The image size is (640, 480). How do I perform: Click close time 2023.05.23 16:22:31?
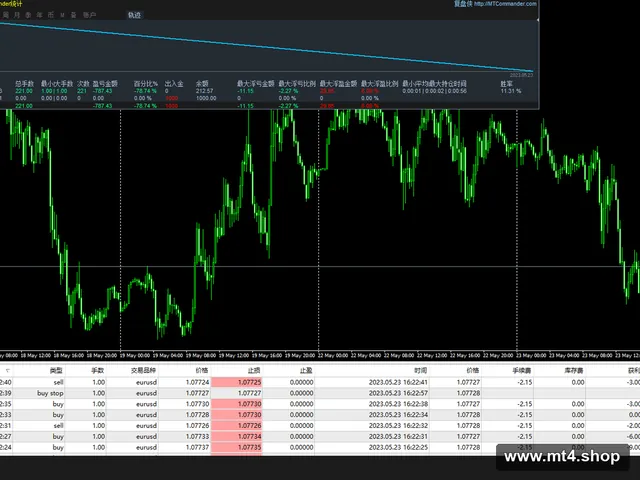398,437
